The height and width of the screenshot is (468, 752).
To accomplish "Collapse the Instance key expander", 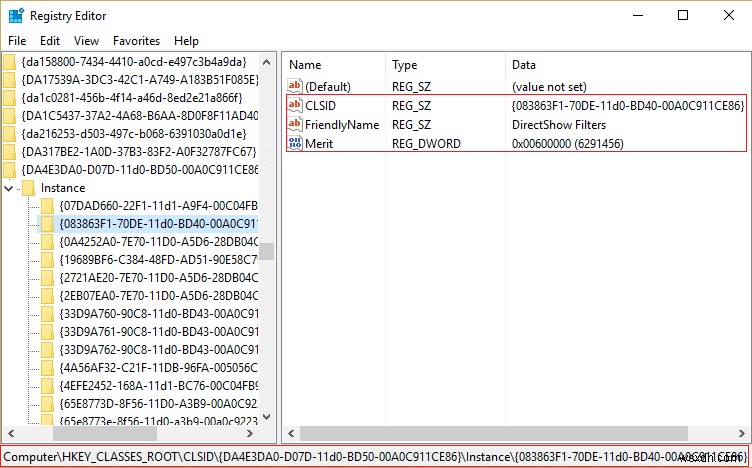I will 8,188.
